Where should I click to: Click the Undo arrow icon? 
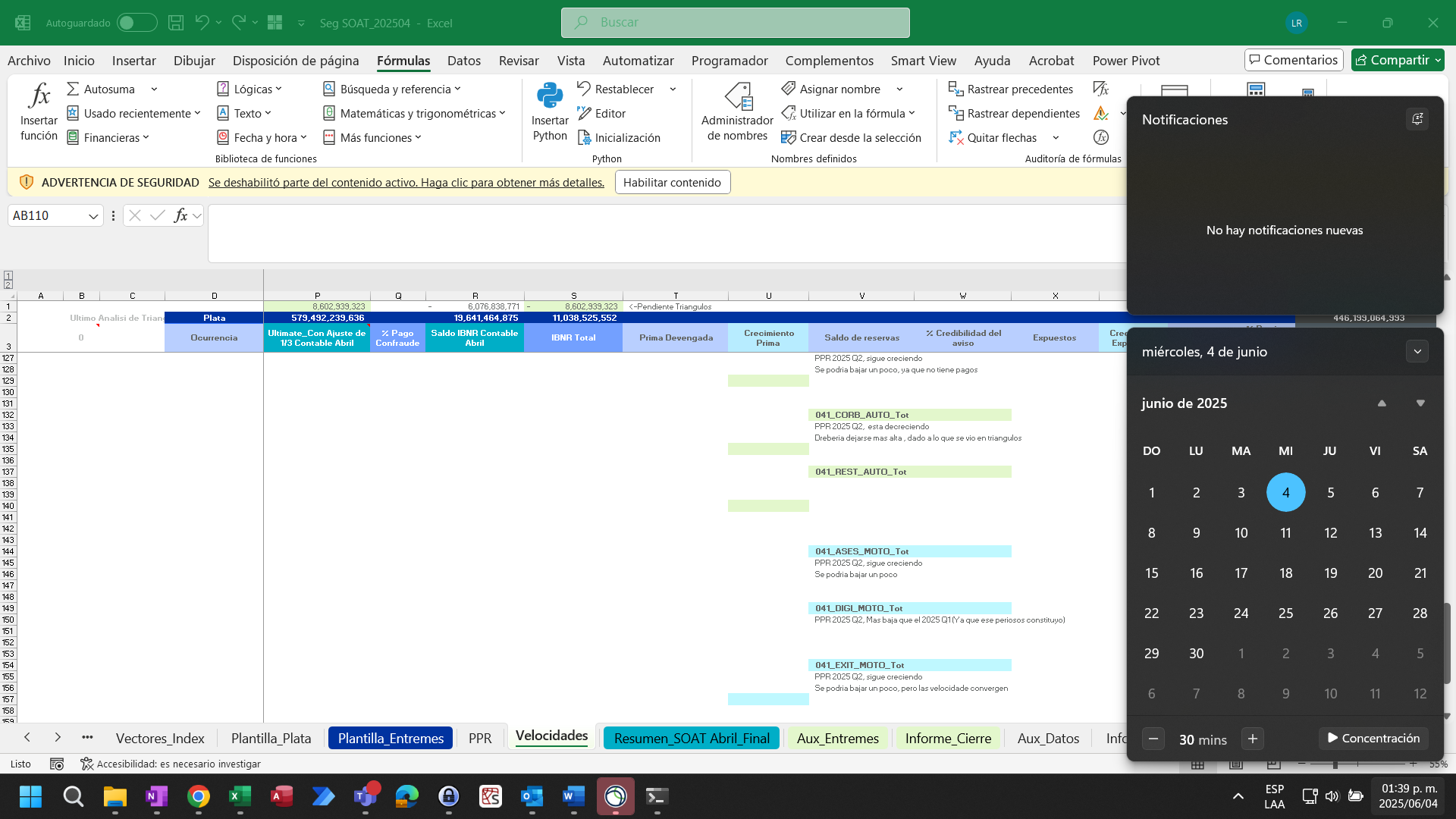202,23
